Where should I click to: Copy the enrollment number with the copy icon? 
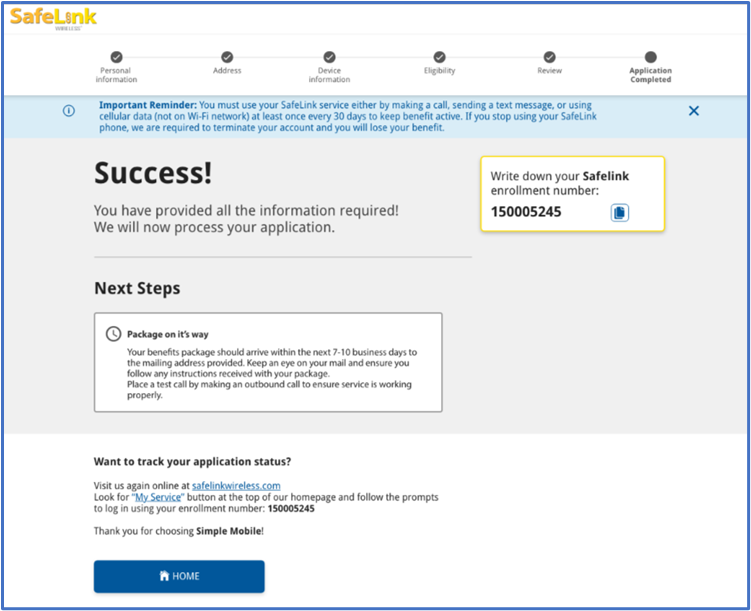pyautogui.click(x=619, y=212)
